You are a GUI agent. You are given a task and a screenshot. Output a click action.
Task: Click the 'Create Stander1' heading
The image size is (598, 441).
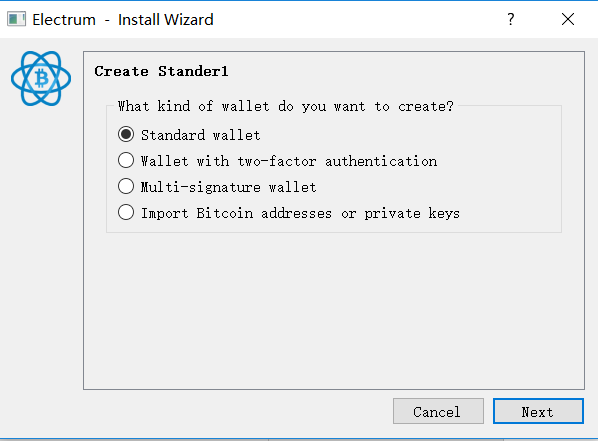click(161, 71)
